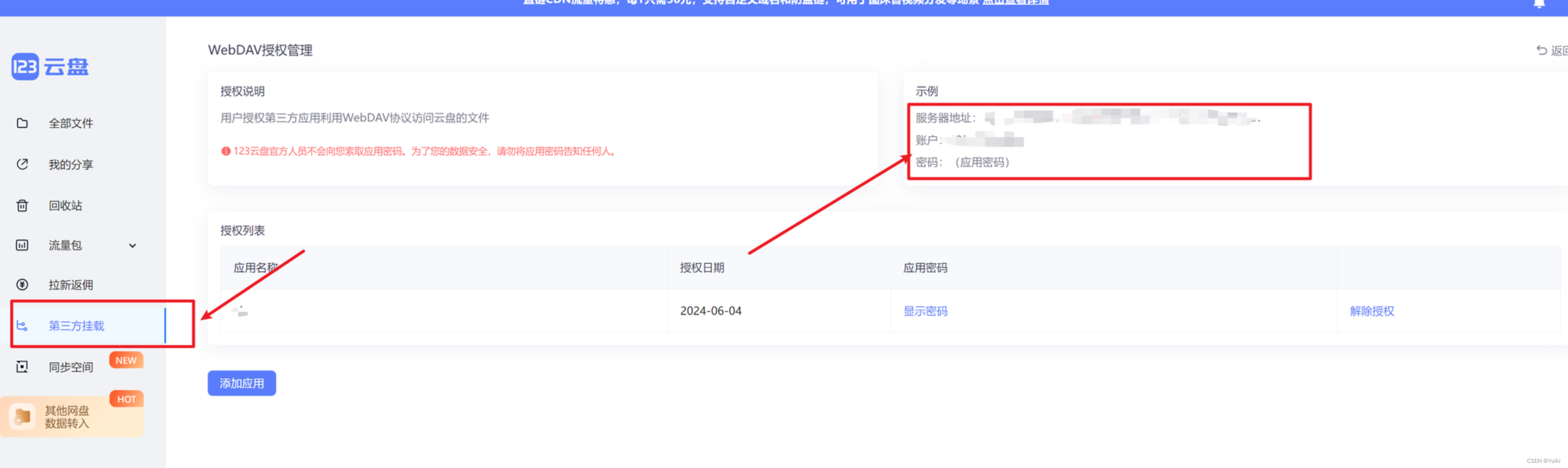Click the yen coin icon beside 拉新返佣

[22, 284]
